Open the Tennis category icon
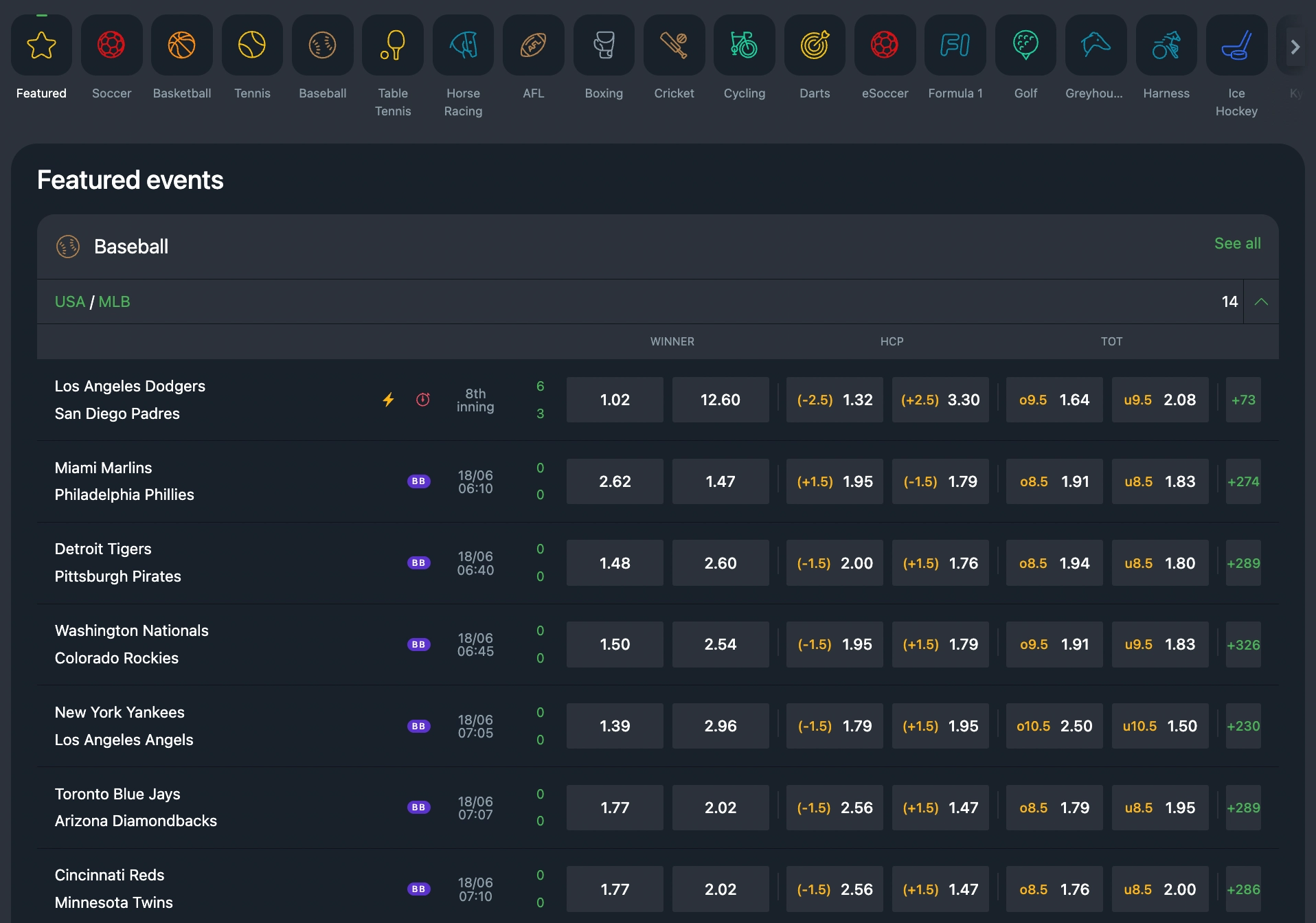The height and width of the screenshot is (923, 1316). coord(252,45)
